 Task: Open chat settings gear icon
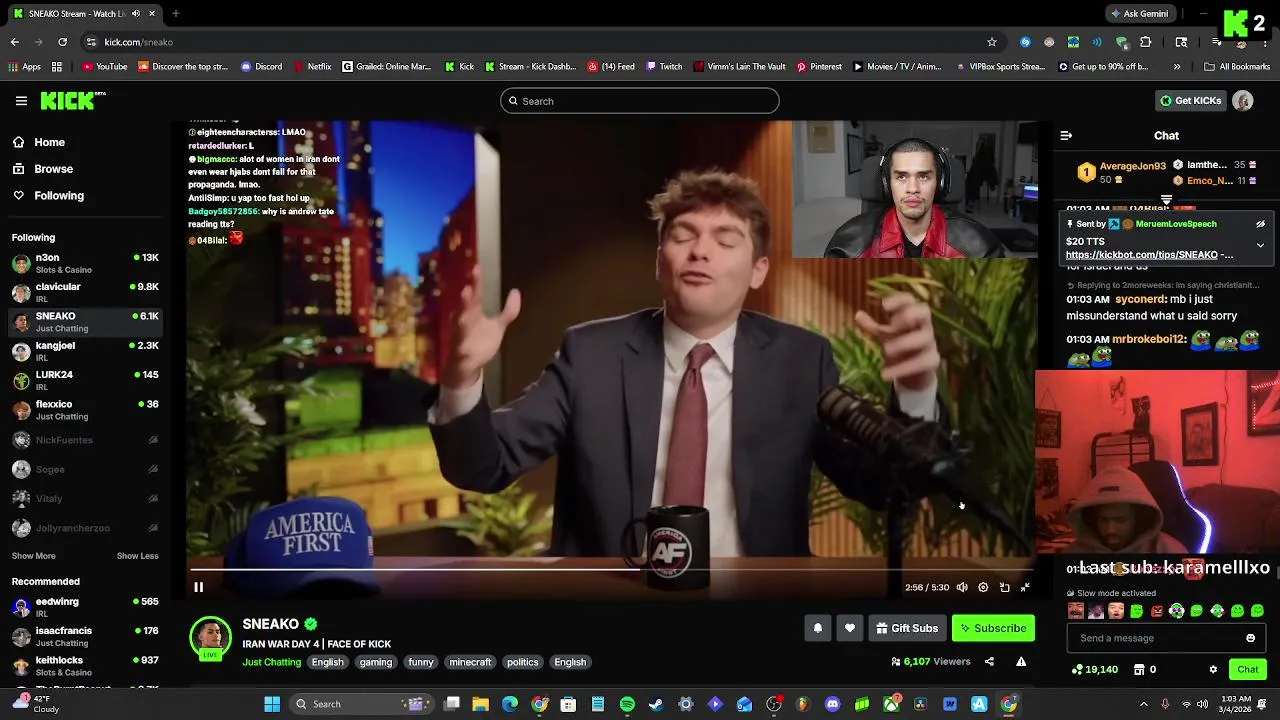tap(1213, 669)
